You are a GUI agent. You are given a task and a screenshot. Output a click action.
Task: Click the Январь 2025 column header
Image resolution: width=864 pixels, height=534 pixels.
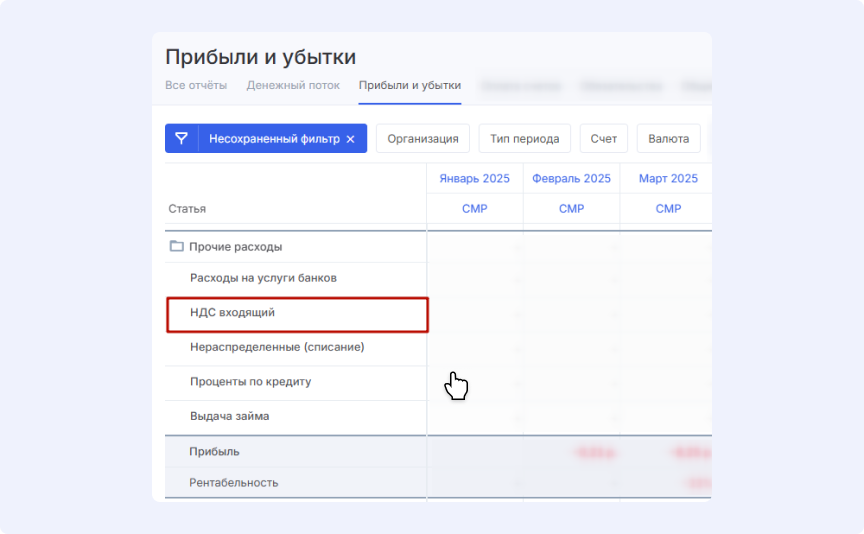coord(474,179)
